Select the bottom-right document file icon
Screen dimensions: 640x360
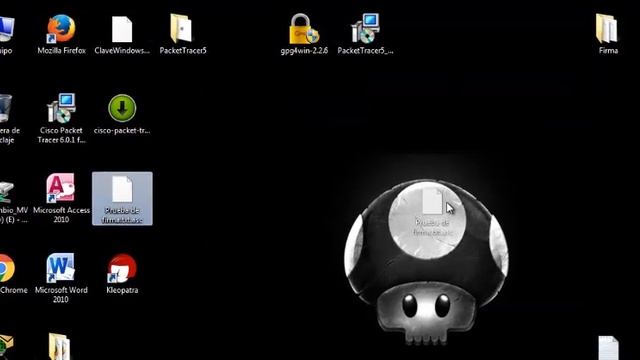coord(608,348)
